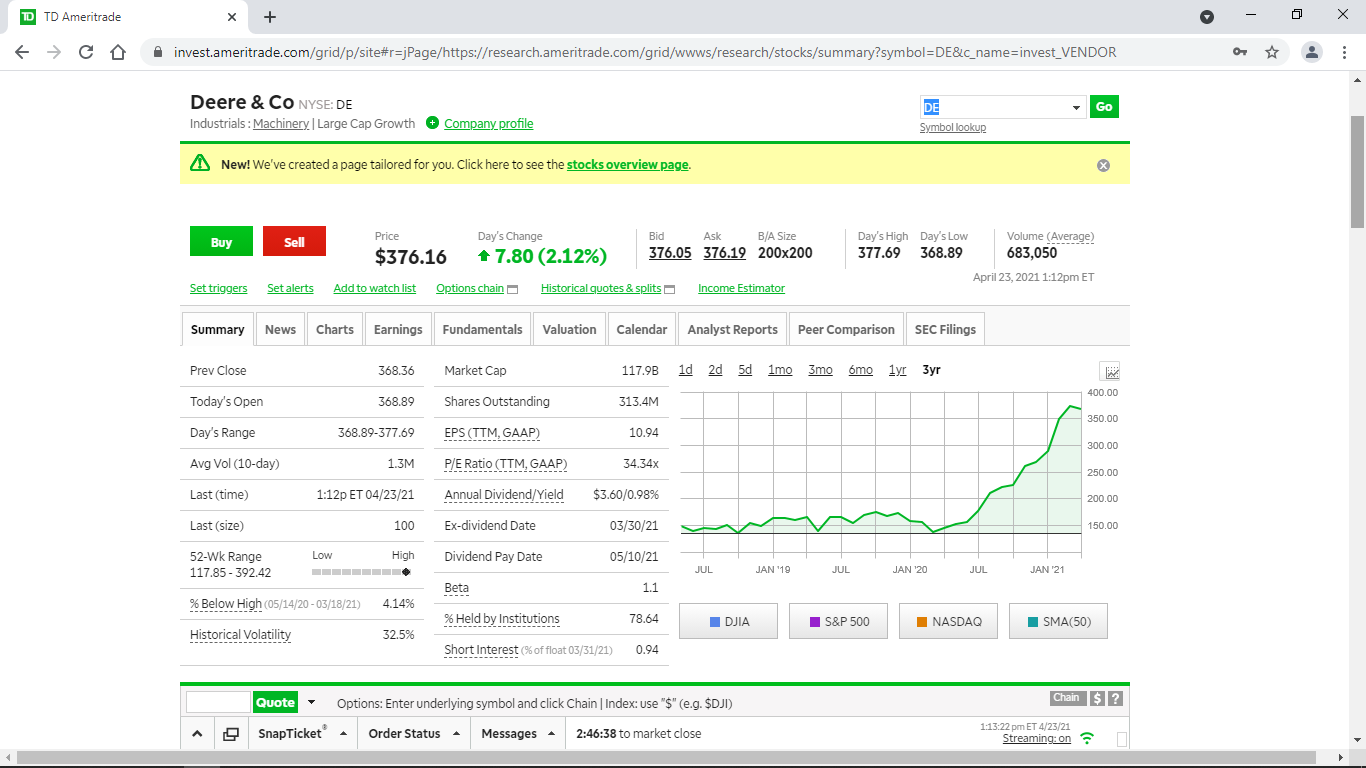Open the Analyst Reports tab
Screen dimensions: 1366x768
(x=732, y=329)
